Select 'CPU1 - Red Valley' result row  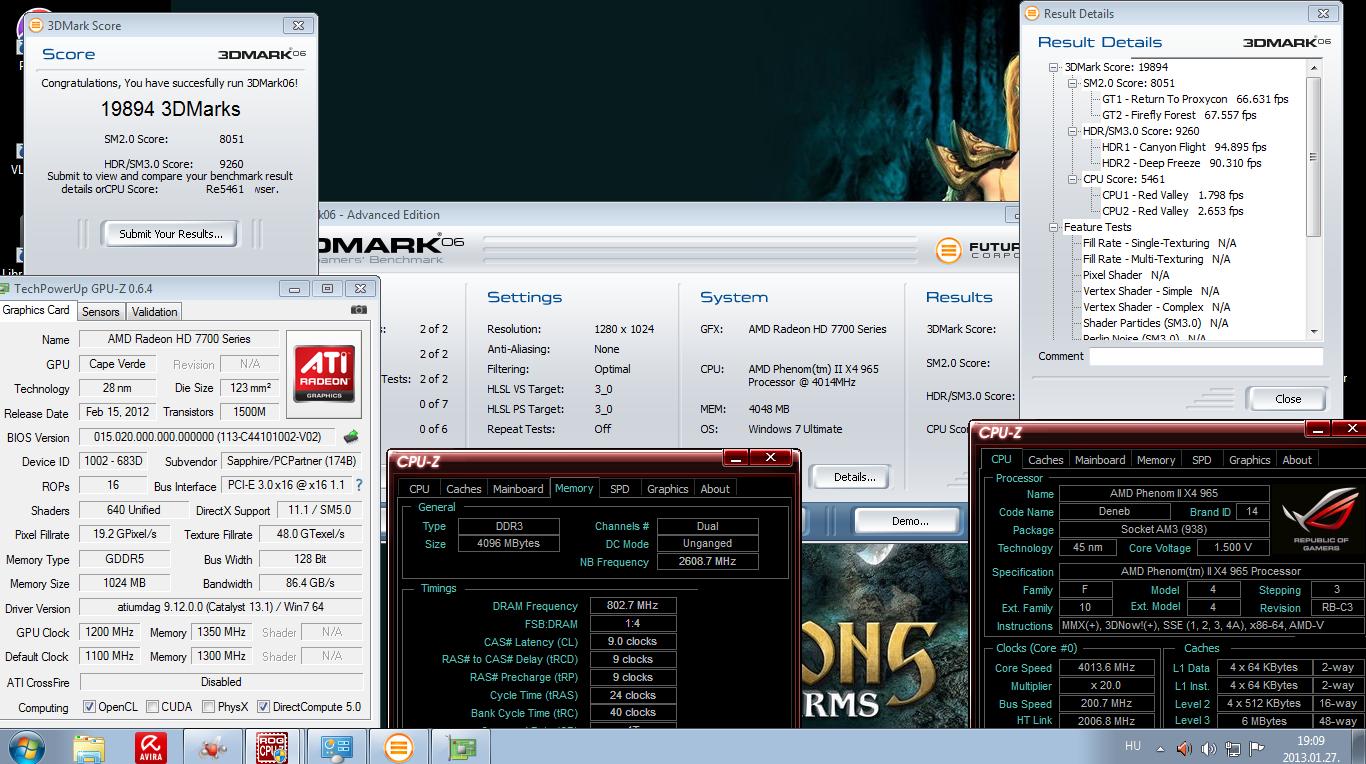[x=1173, y=195]
